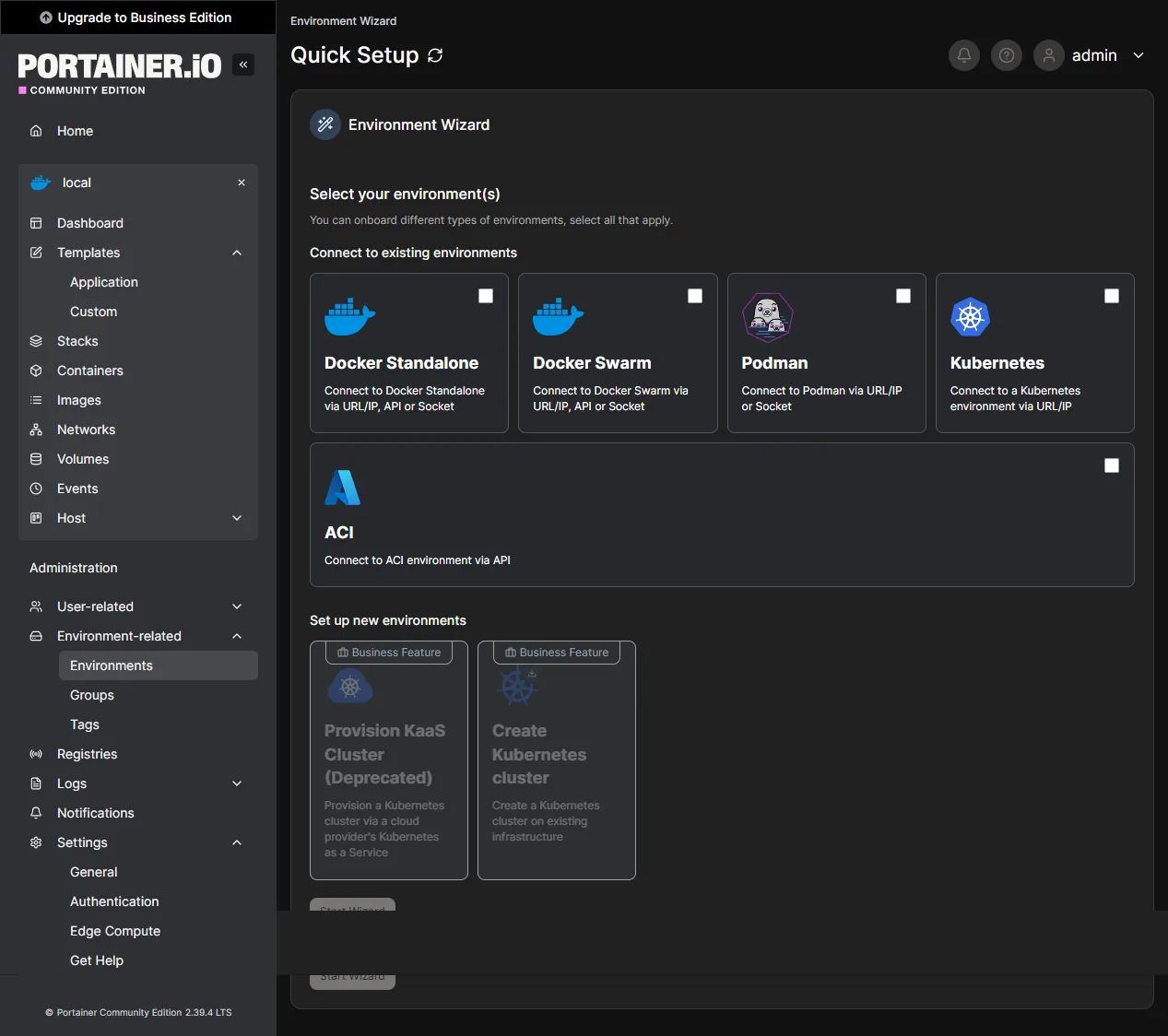Image resolution: width=1168 pixels, height=1036 pixels.
Task: Check the Podman checkbox
Action: [903, 296]
